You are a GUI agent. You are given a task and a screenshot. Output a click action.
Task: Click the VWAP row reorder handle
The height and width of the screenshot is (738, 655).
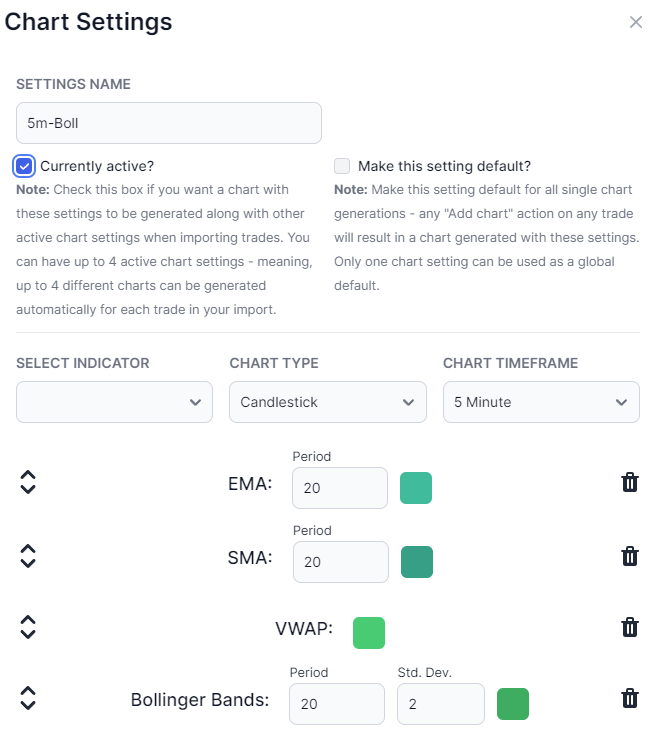coord(28,627)
